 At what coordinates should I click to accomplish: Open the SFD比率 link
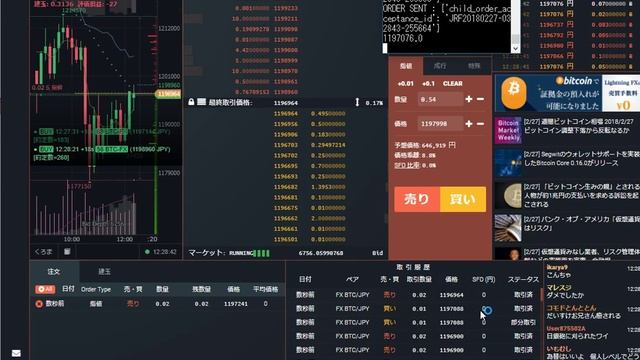(x=407, y=165)
